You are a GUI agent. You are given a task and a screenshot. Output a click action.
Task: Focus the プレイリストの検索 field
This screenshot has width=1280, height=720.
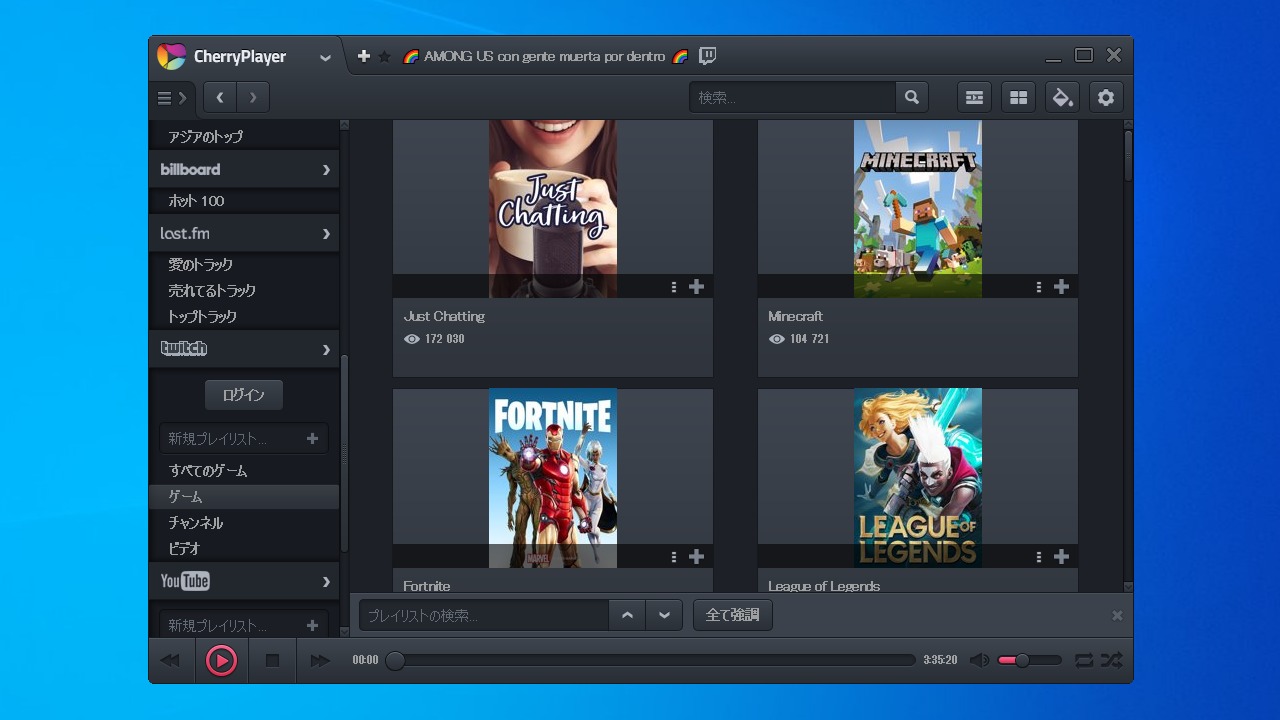[x=484, y=615]
